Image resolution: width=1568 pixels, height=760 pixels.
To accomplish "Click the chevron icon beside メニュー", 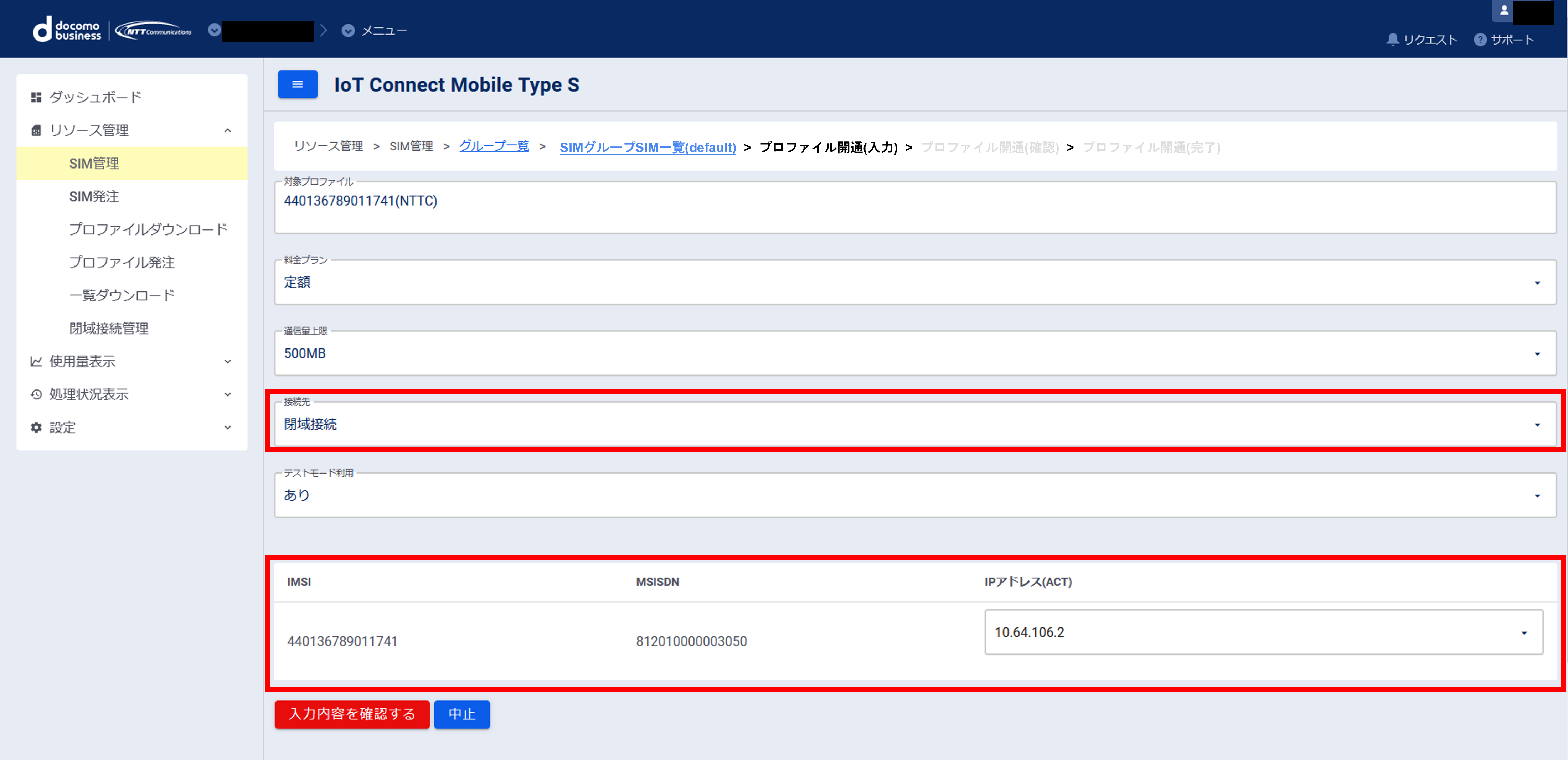I will (347, 30).
